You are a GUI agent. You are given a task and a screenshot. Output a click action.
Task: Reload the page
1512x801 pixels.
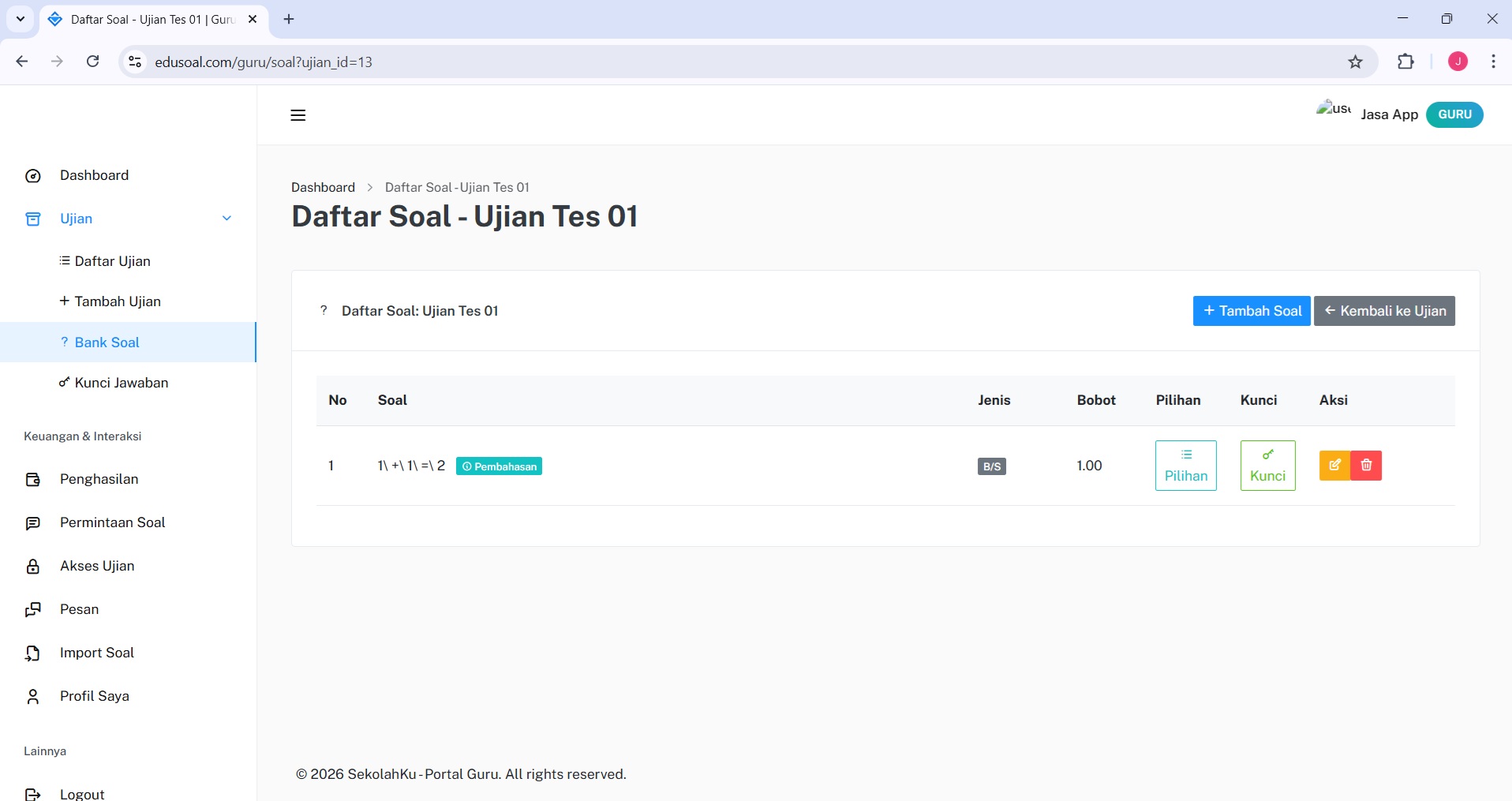coord(93,62)
